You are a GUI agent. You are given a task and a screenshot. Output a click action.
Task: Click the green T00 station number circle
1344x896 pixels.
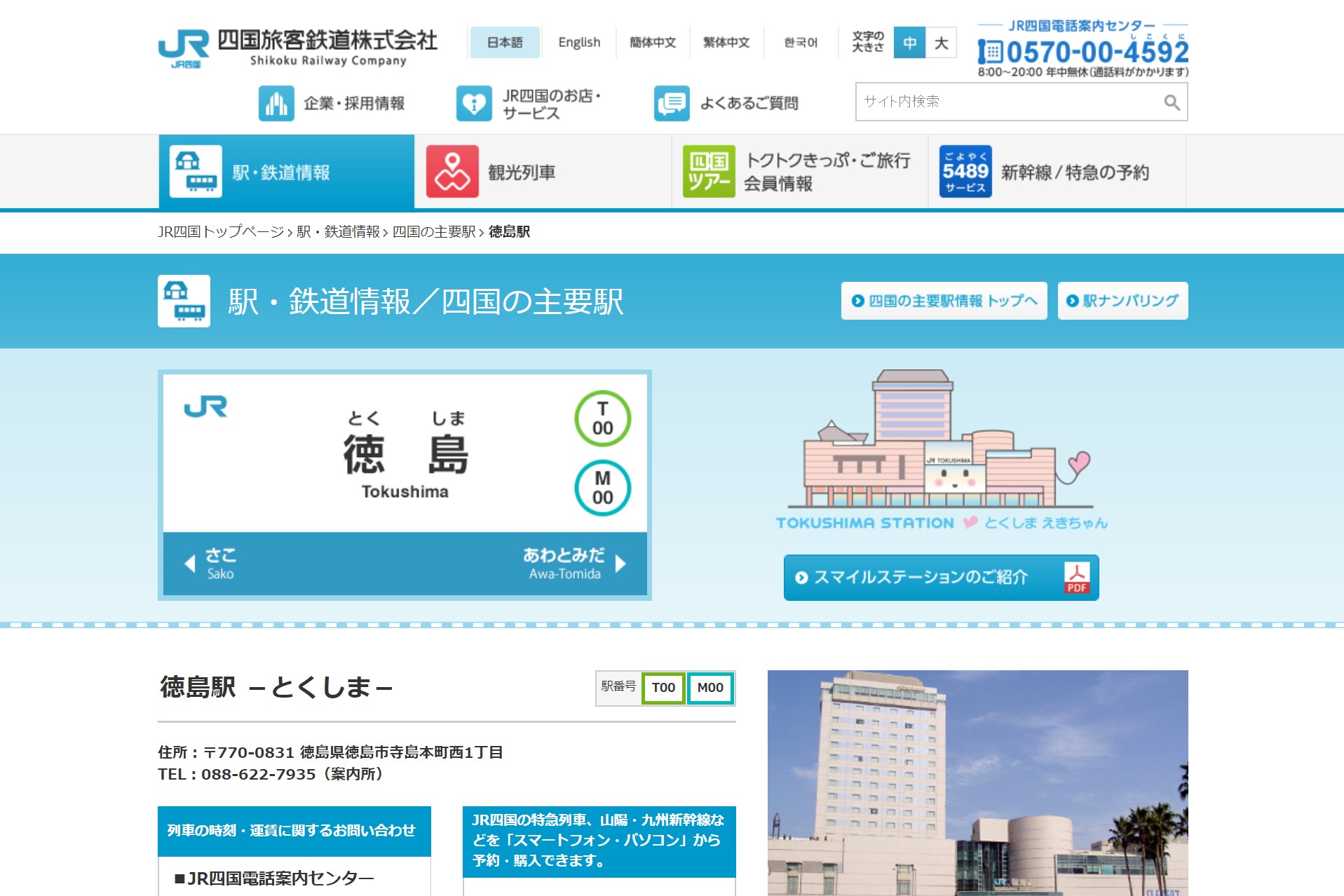603,419
